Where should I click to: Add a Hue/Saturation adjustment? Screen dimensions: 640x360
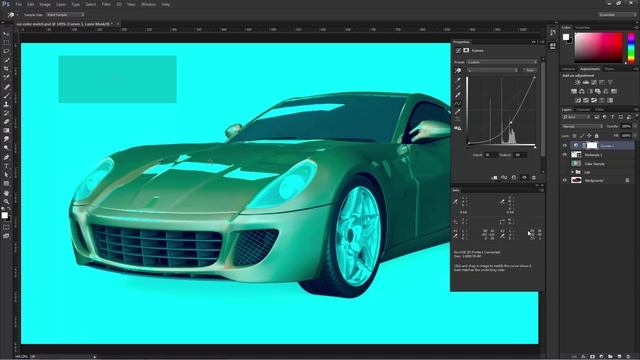pyautogui.click(x=574, y=91)
